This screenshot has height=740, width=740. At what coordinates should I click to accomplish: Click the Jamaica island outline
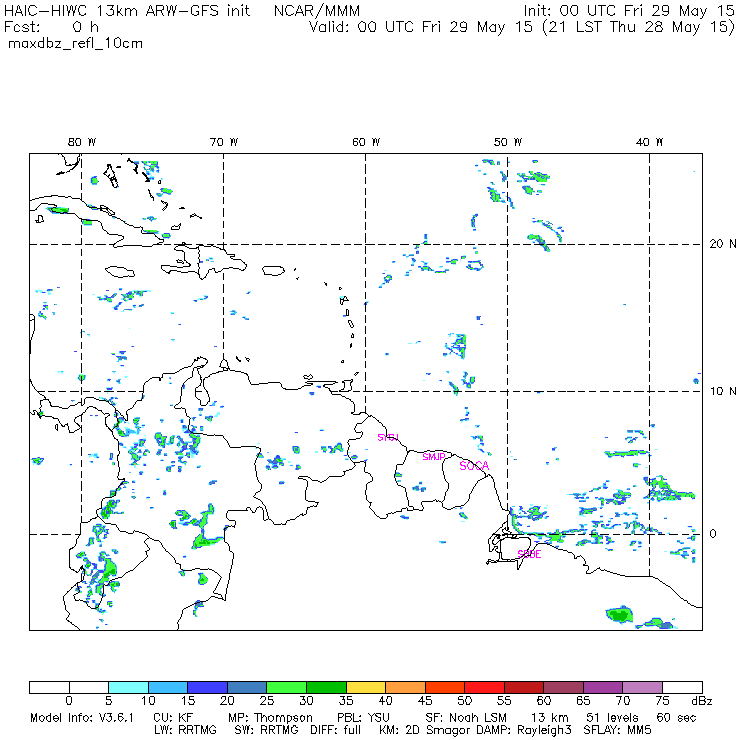click(x=120, y=272)
